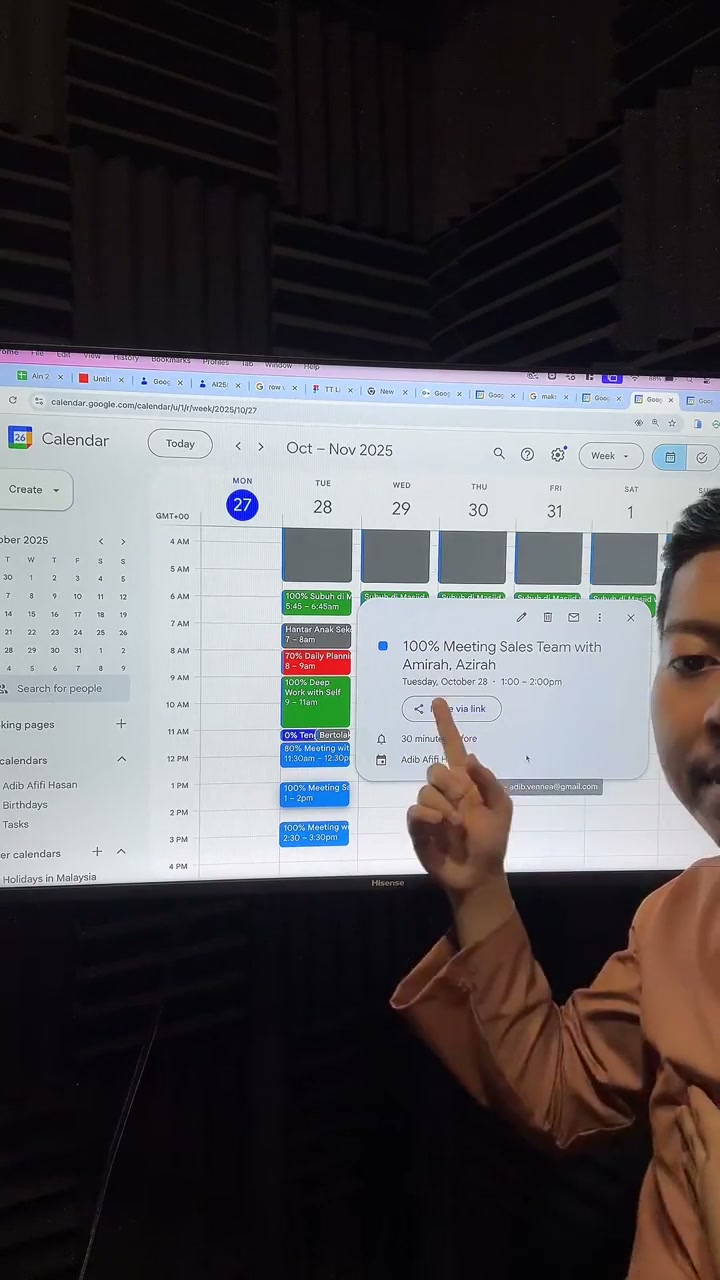Select Thursday 30 date header
The width and height of the screenshot is (720, 1280).
coord(478,510)
